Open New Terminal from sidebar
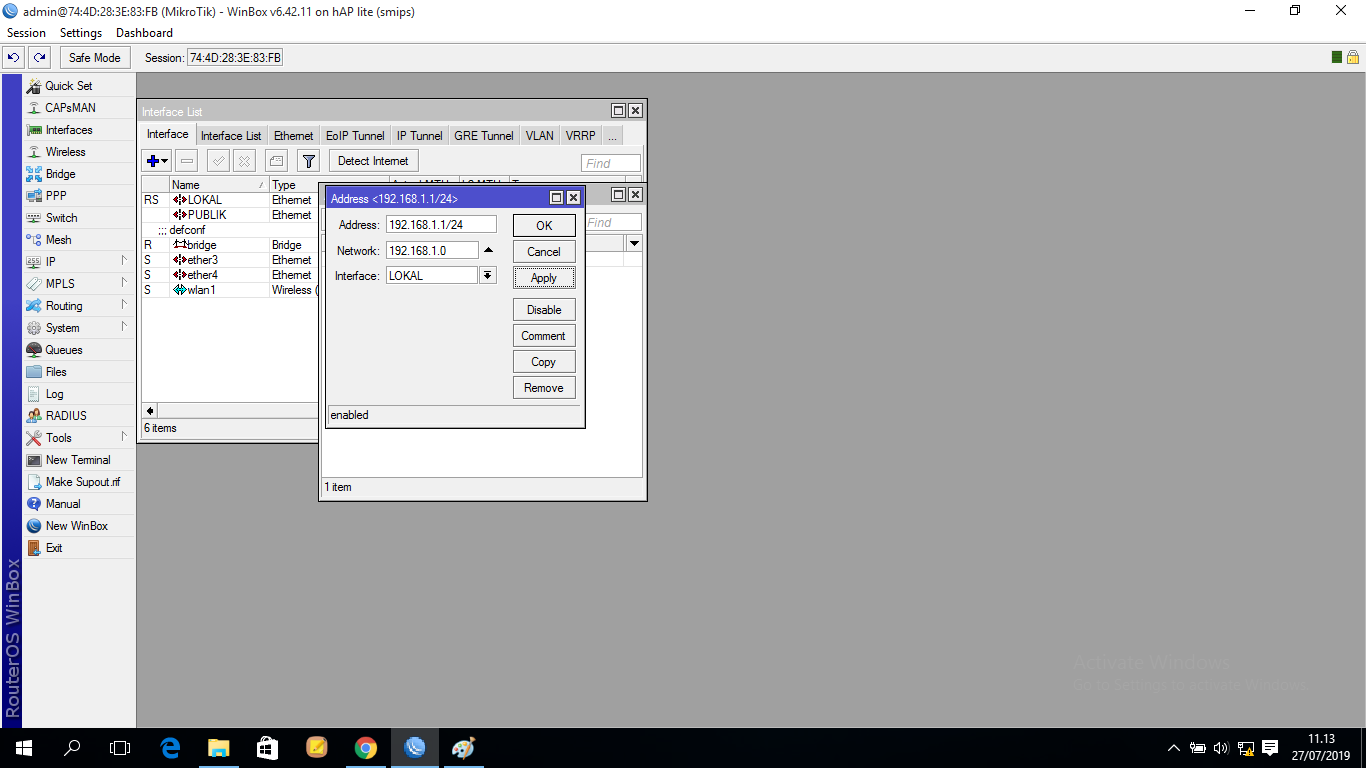The height and width of the screenshot is (768, 1366). tap(79, 460)
